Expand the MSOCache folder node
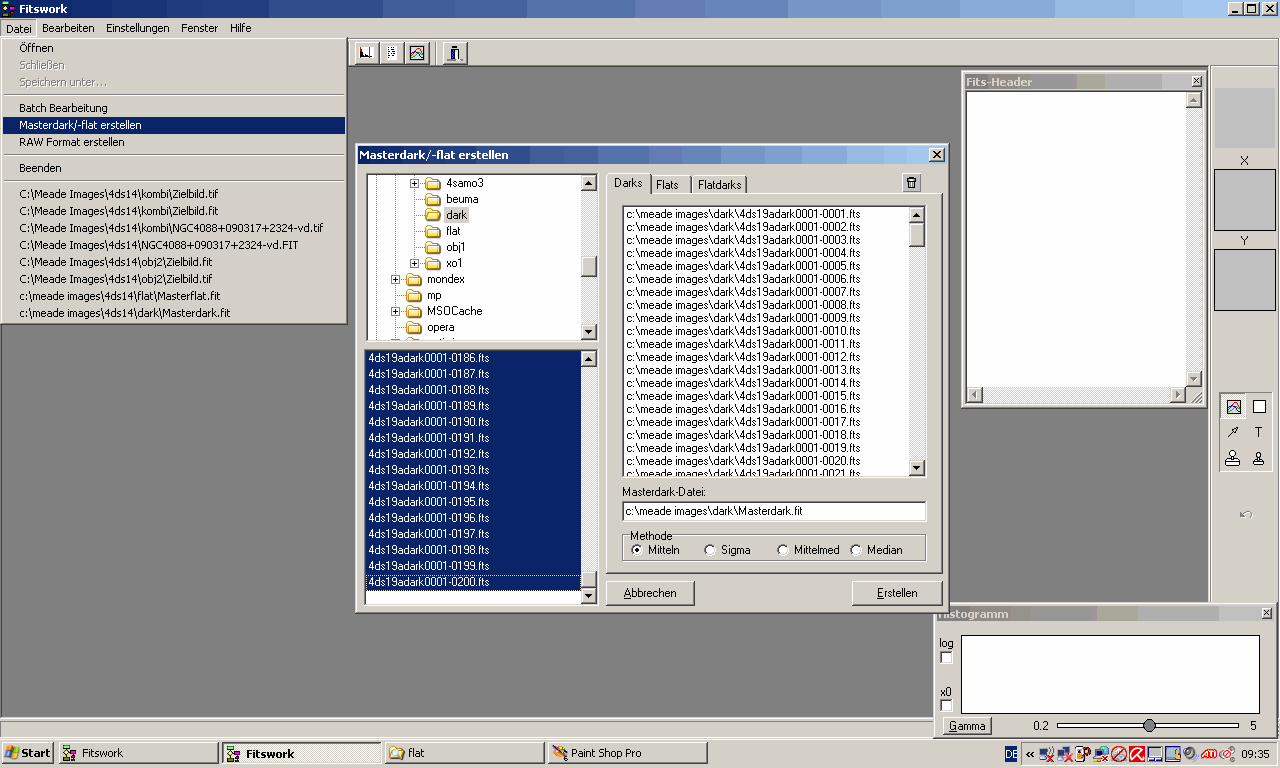Screen dimensions: 1280x768 pos(396,311)
